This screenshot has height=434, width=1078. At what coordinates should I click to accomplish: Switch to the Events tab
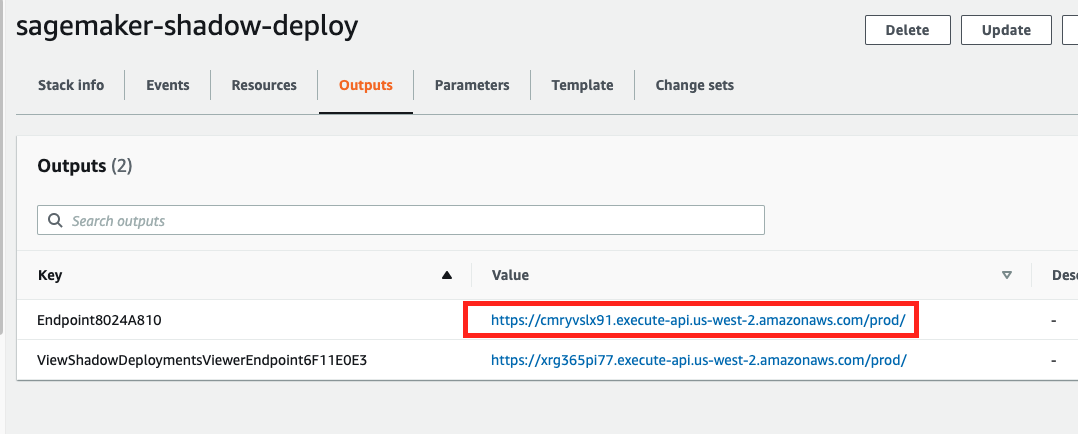(168, 85)
